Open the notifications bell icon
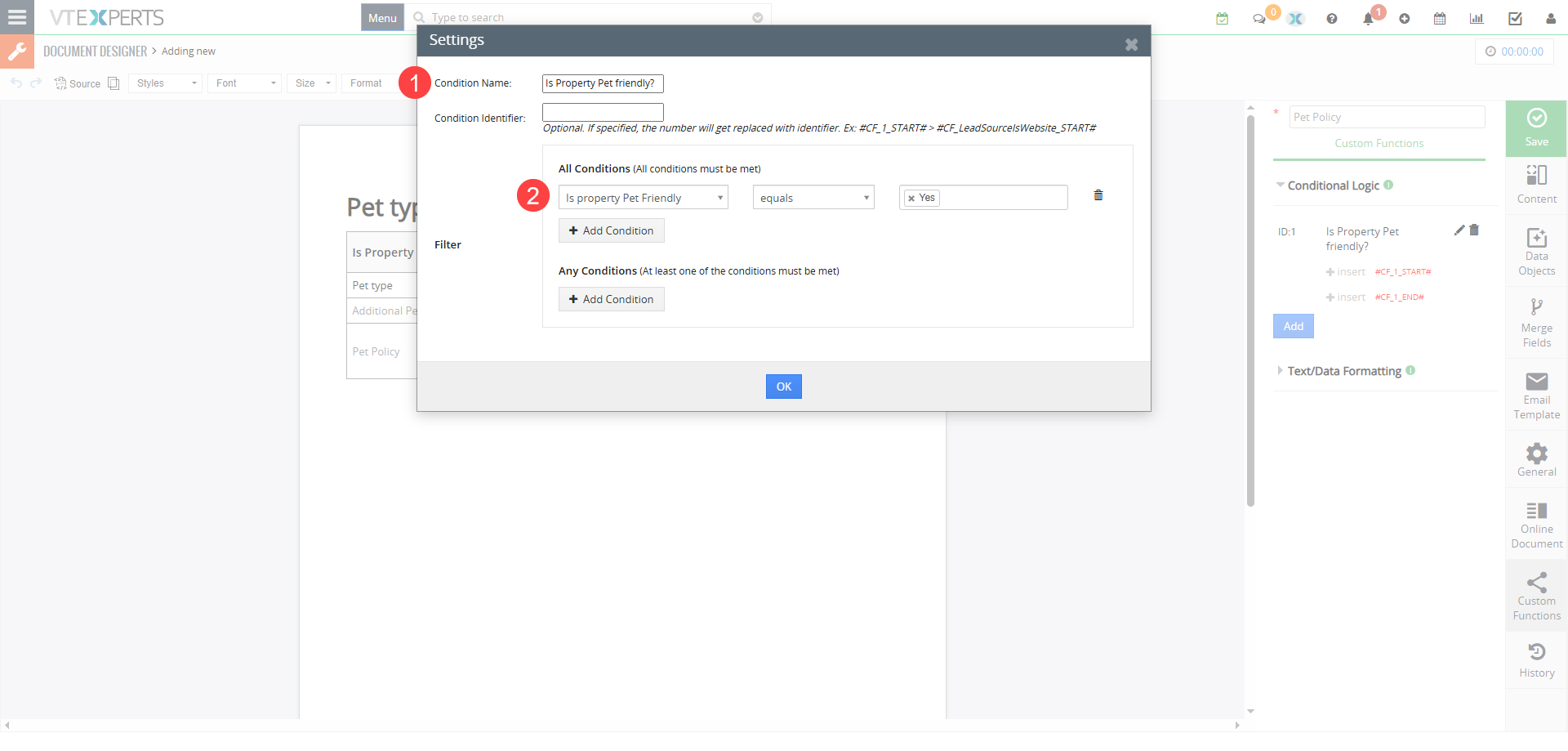This screenshot has height=751, width=1568. click(x=1368, y=19)
